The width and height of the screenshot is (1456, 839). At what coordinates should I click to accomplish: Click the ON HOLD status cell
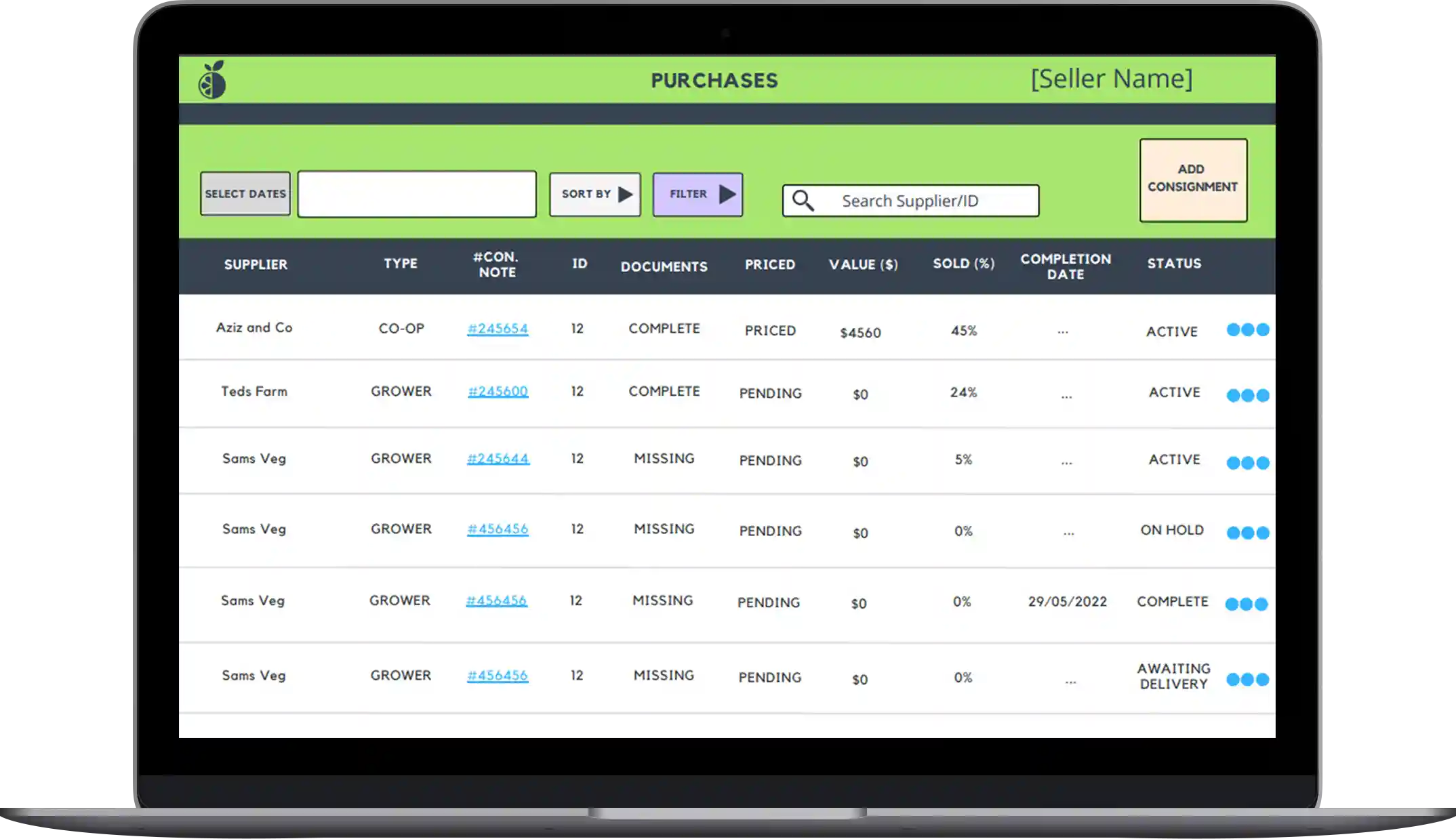1172,530
